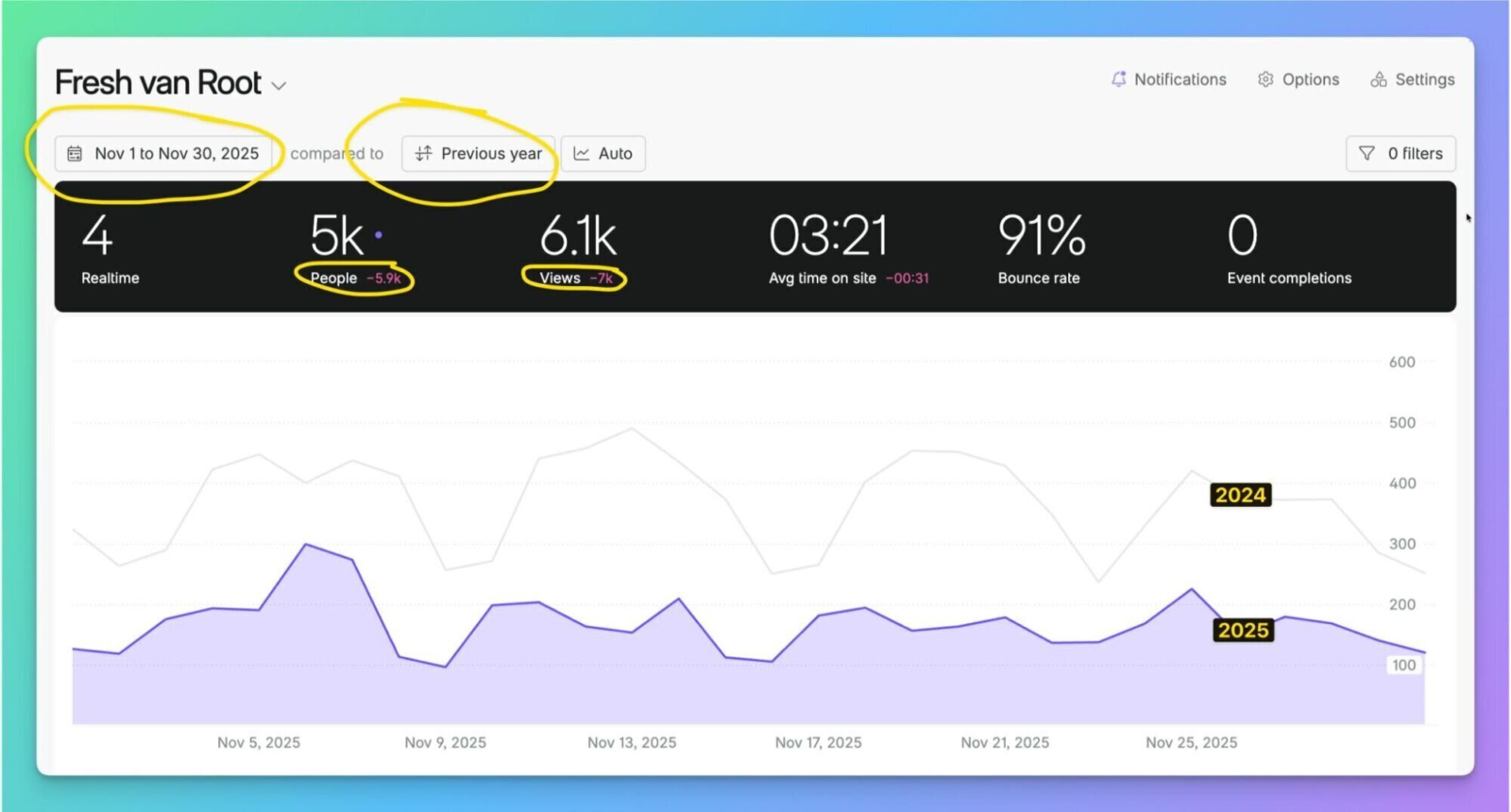1511x812 pixels.
Task: Click the compare arrows icon
Action: pos(423,154)
